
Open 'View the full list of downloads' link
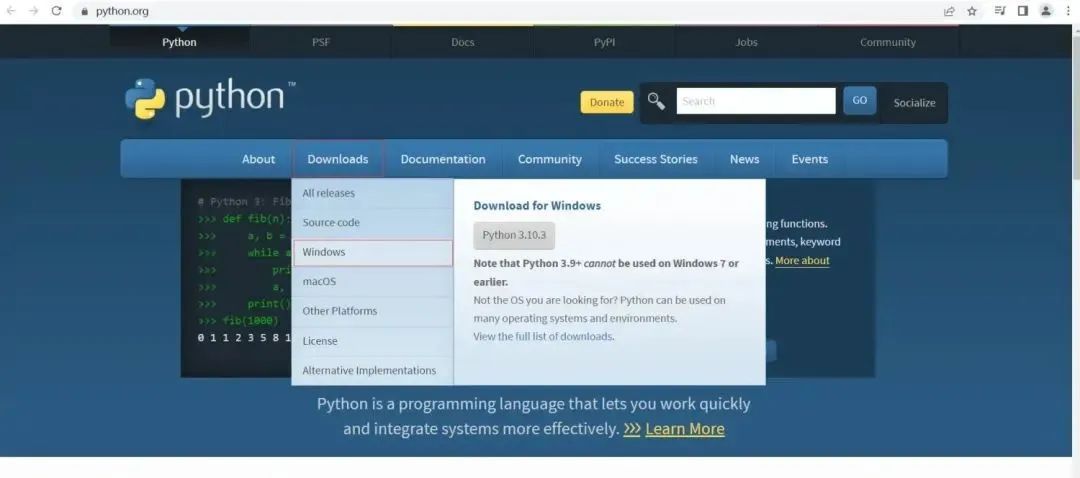coord(543,336)
